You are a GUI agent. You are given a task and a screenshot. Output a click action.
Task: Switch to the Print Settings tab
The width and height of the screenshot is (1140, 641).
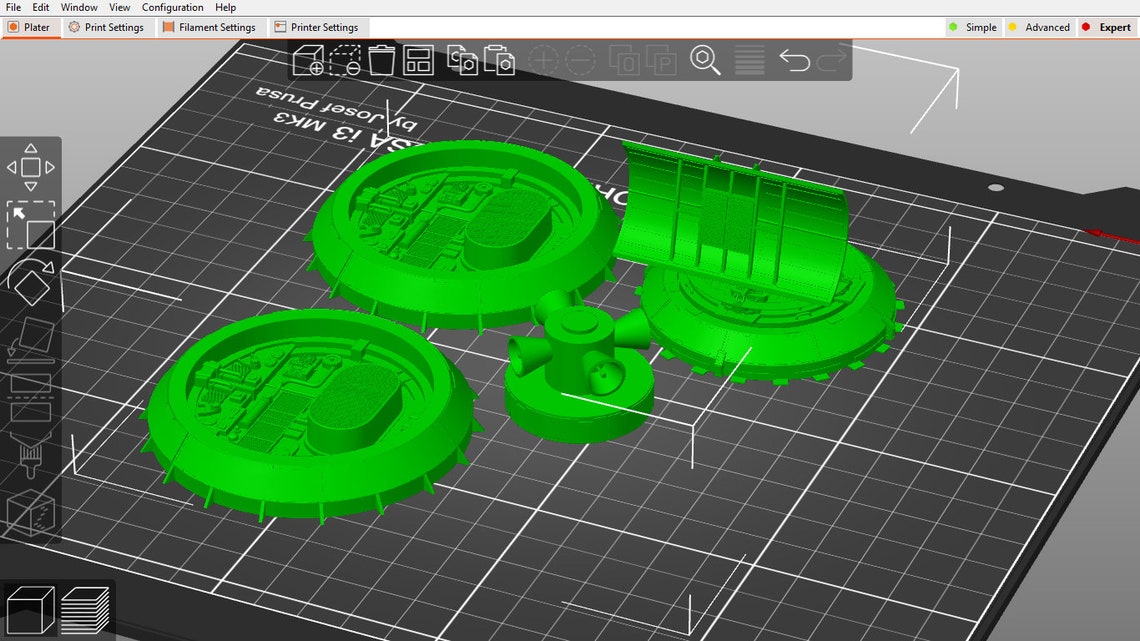click(x=106, y=27)
